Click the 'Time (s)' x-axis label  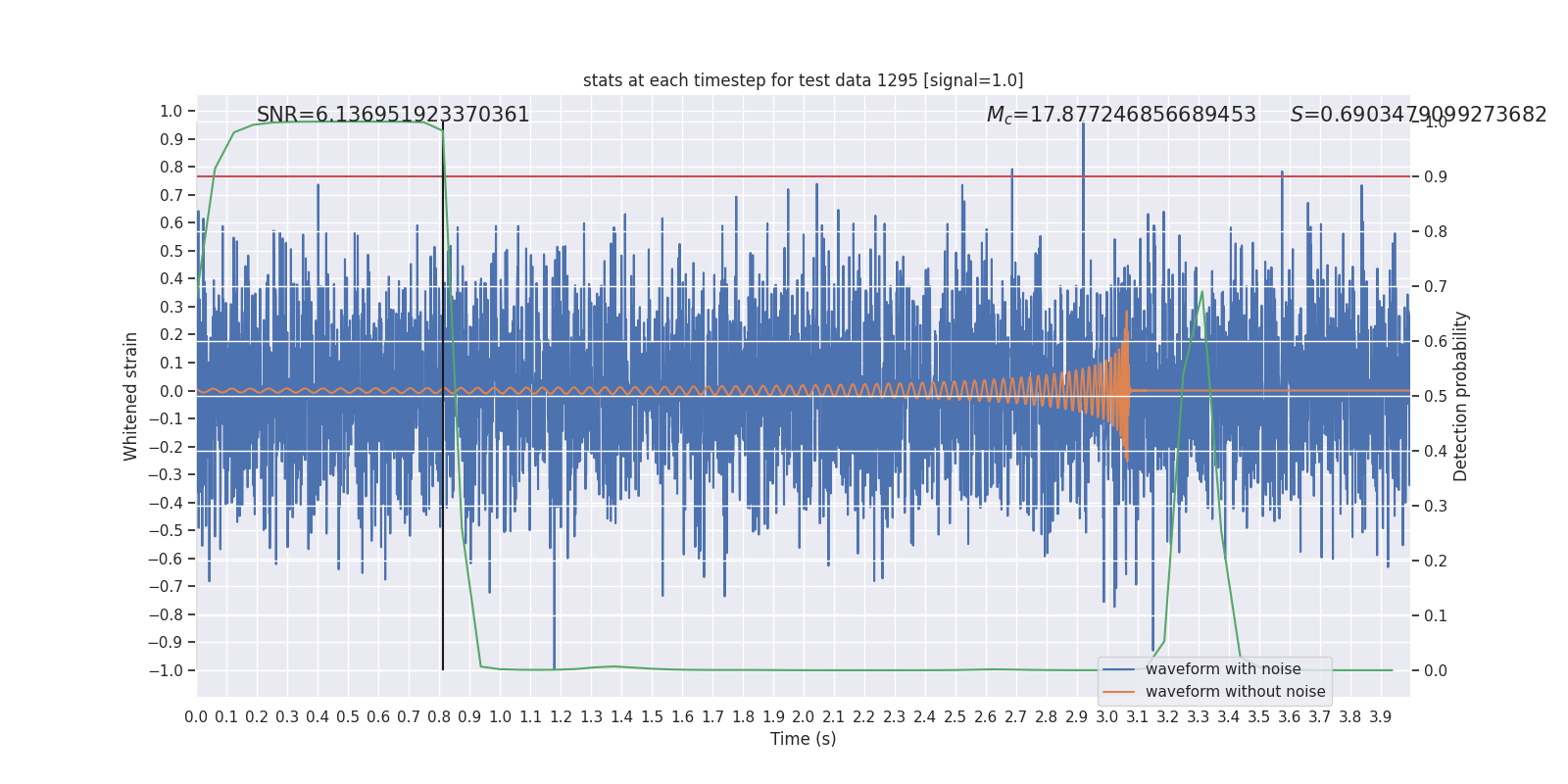click(803, 739)
